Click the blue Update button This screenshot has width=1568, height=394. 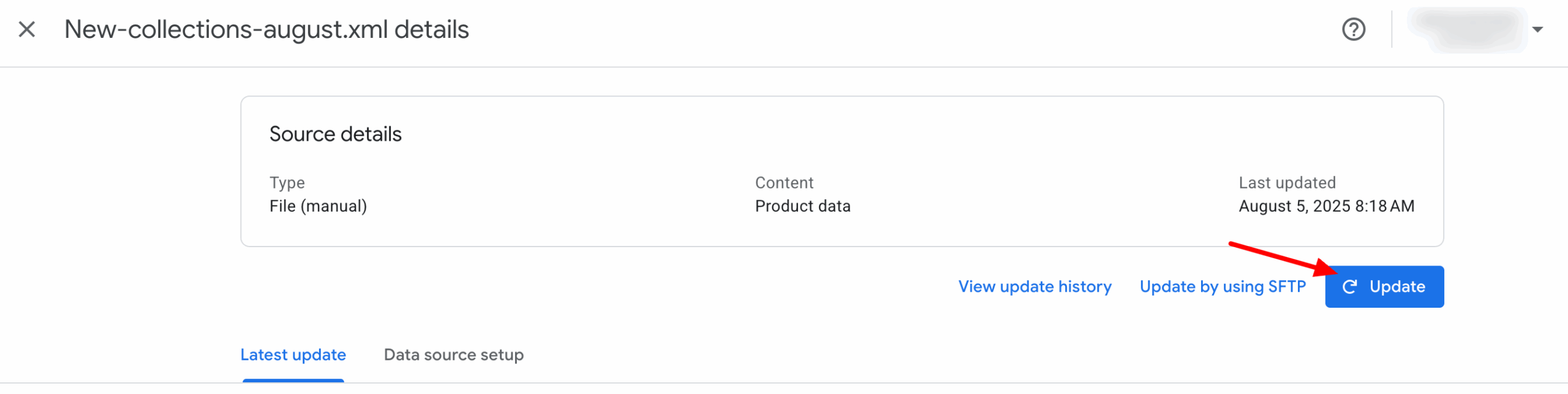[1384, 286]
